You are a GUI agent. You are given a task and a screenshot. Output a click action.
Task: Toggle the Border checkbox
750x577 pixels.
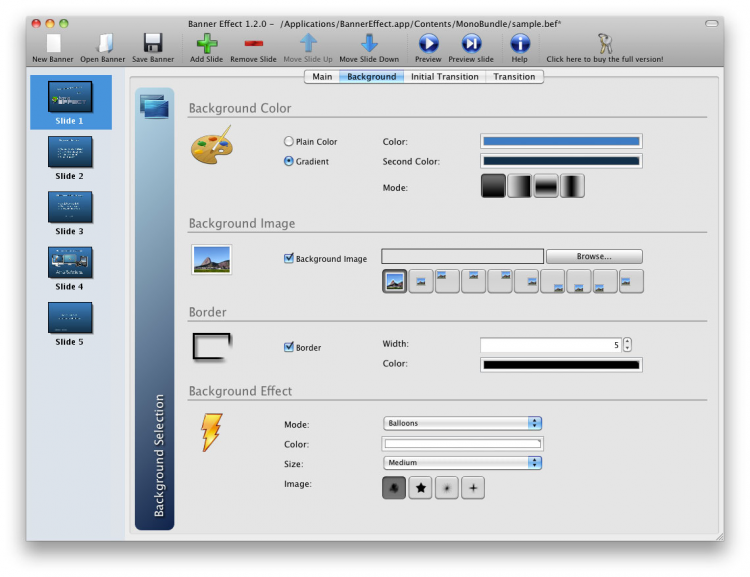288,347
